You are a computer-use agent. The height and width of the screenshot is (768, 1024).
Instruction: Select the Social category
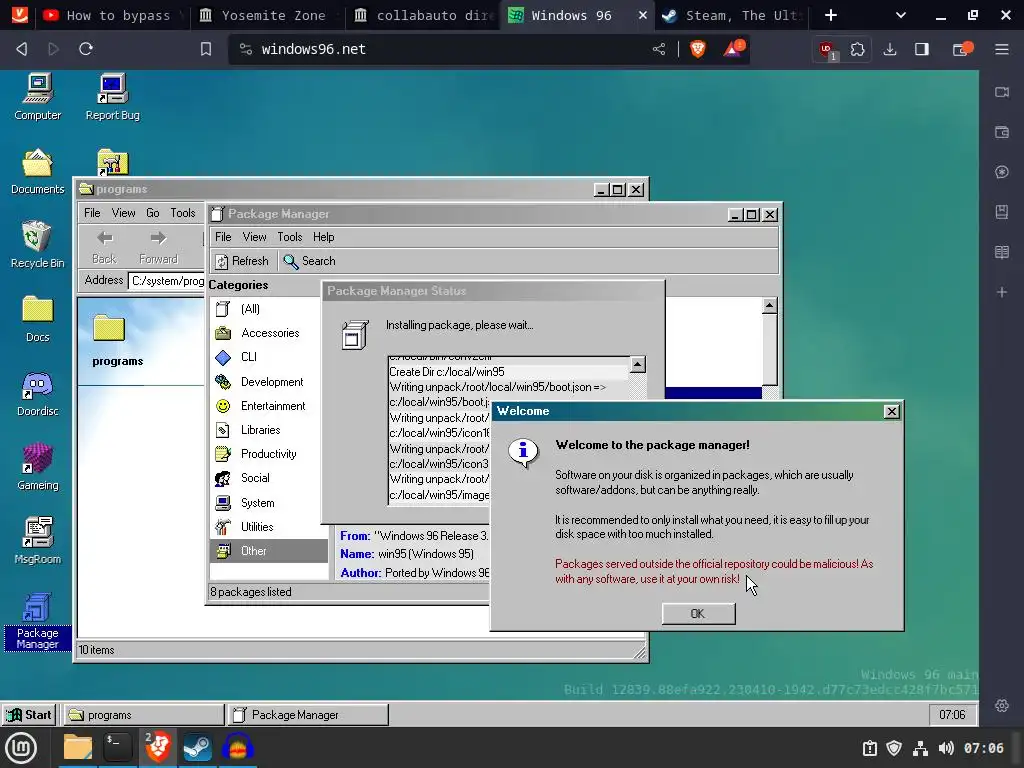[269, 478]
